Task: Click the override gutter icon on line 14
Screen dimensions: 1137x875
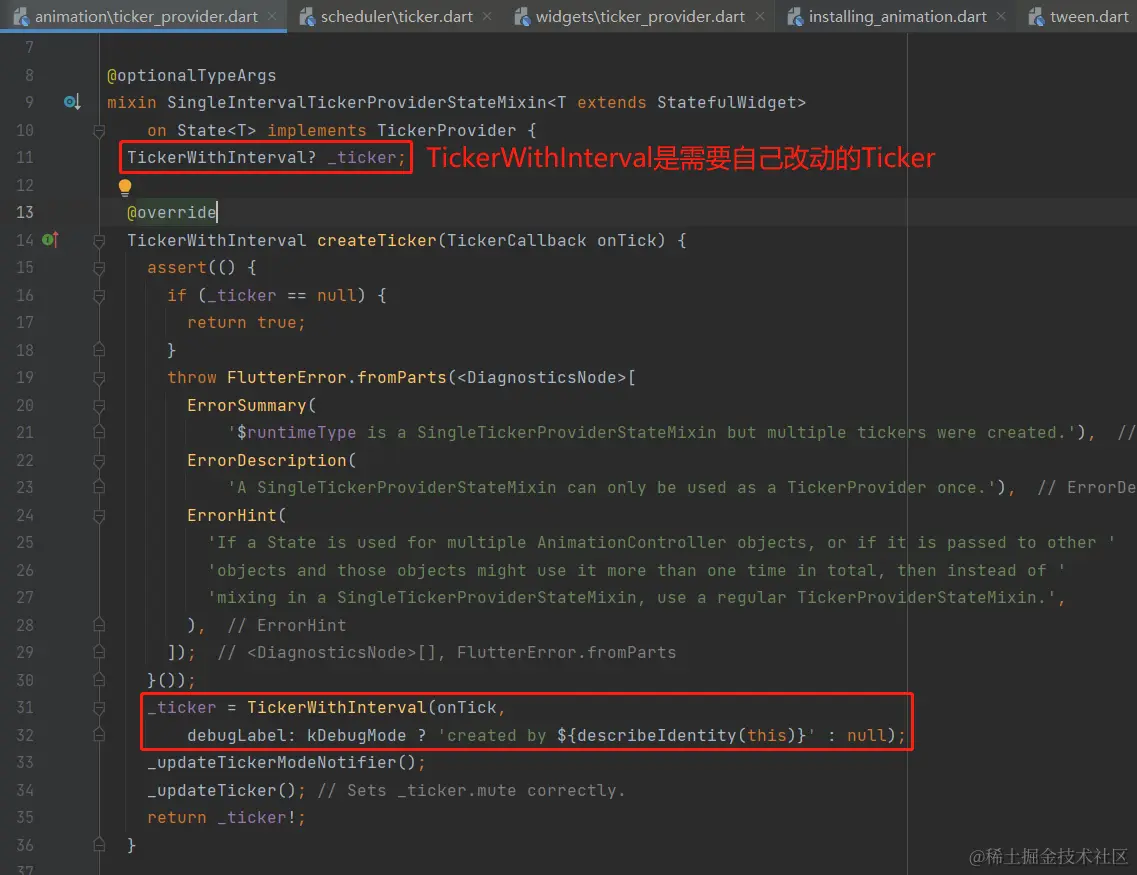Action: coord(50,239)
